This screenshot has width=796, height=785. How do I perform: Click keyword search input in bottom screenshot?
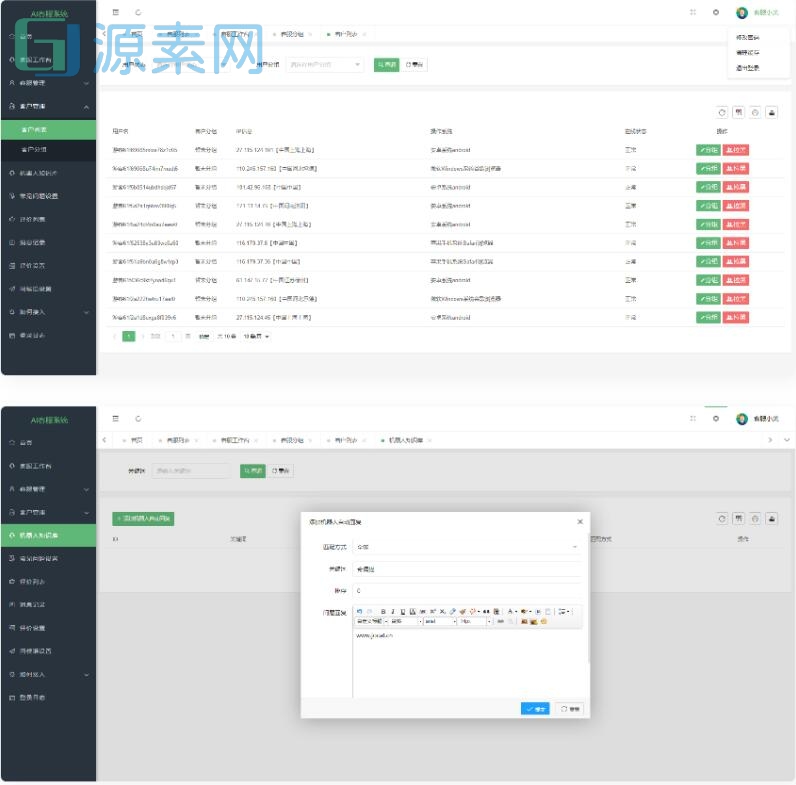point(191,471)
